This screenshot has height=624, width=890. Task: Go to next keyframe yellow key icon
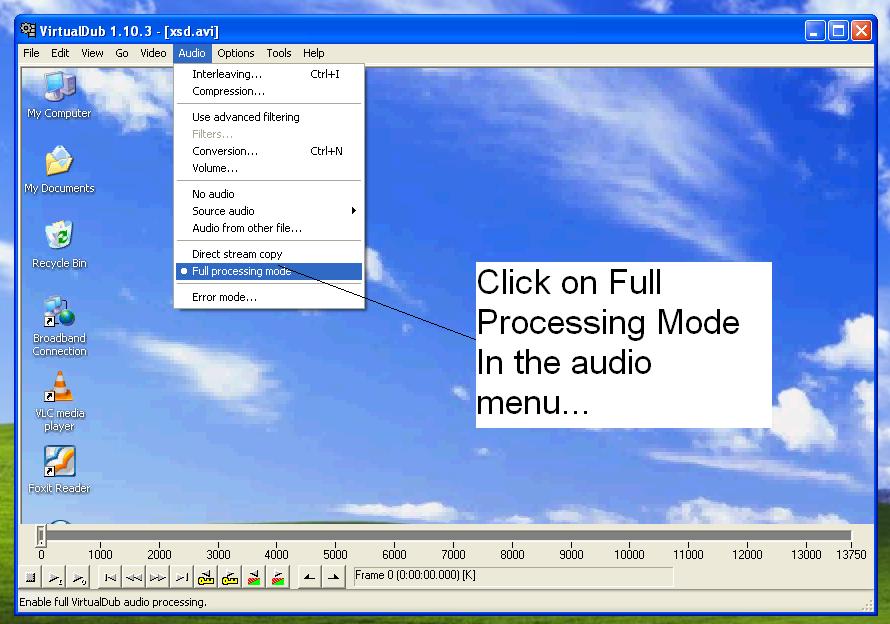230,577
